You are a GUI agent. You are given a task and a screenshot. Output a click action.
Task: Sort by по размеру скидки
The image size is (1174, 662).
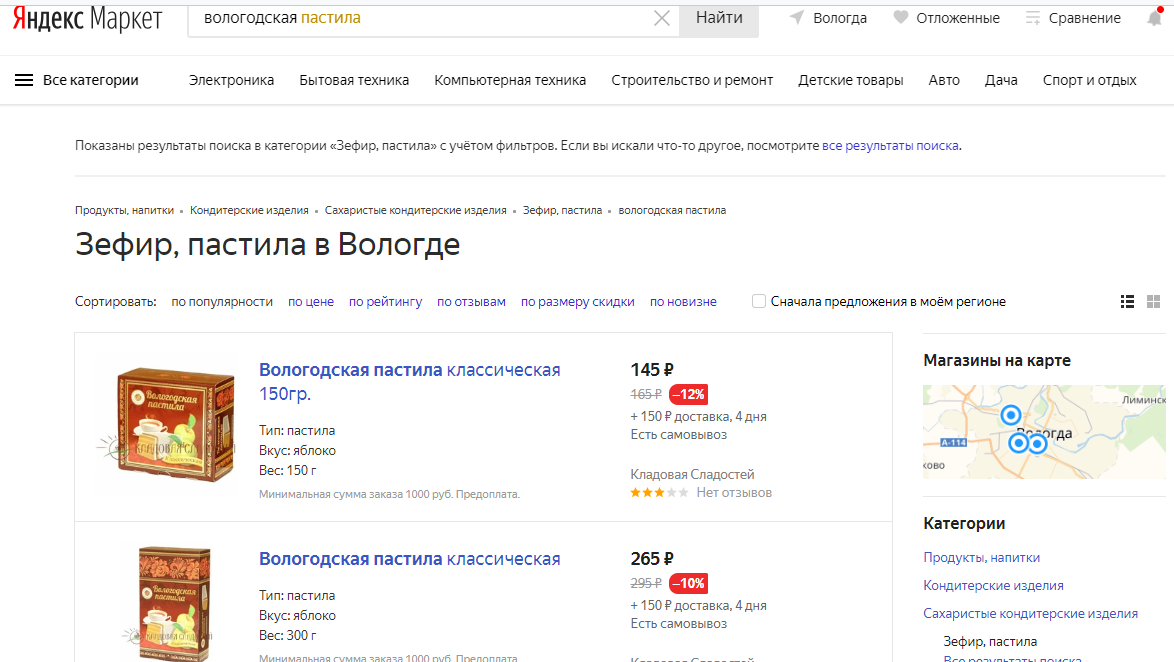577,302
